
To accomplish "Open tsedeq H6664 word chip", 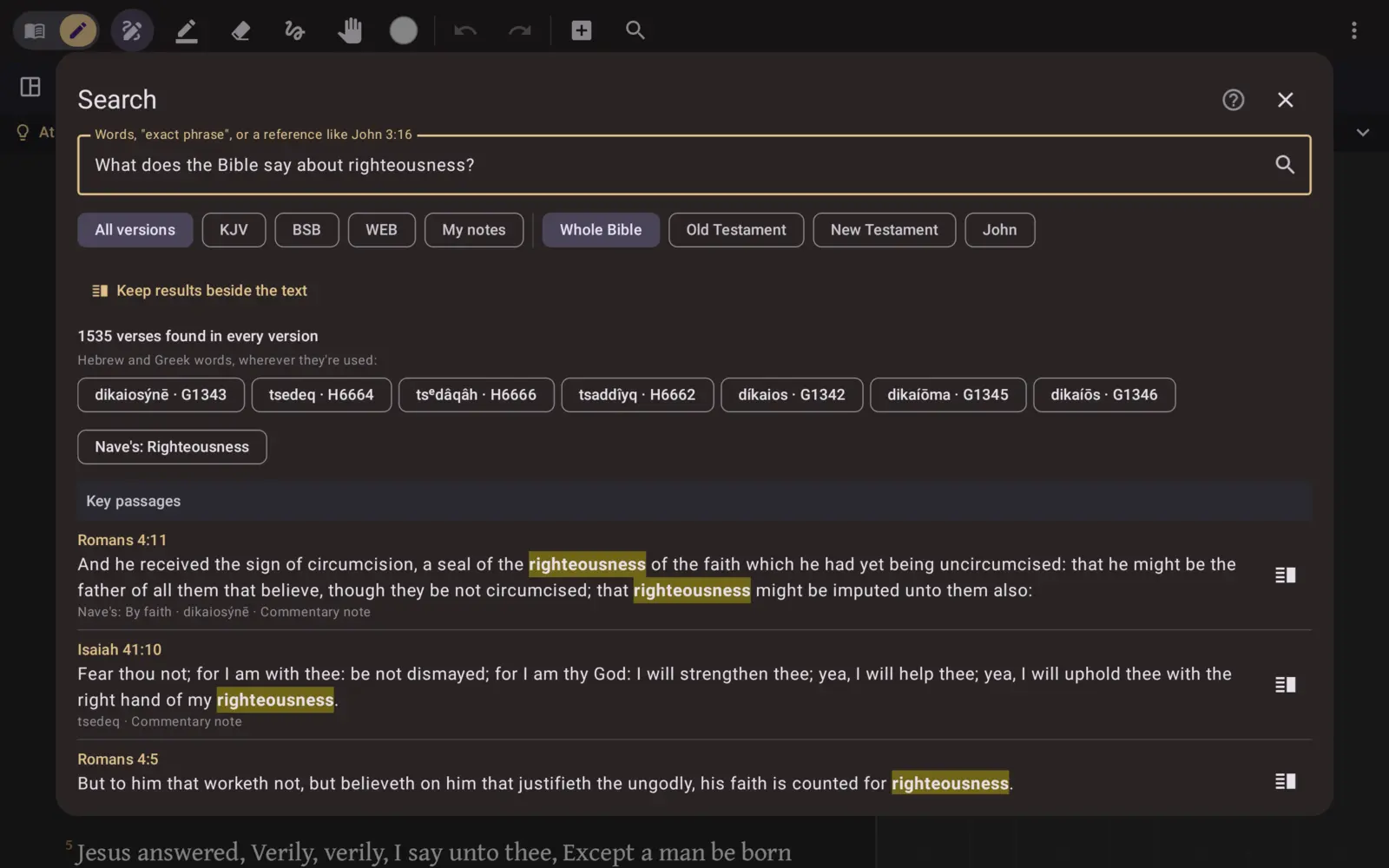I will pyautogui.click(x=321, y=395).
